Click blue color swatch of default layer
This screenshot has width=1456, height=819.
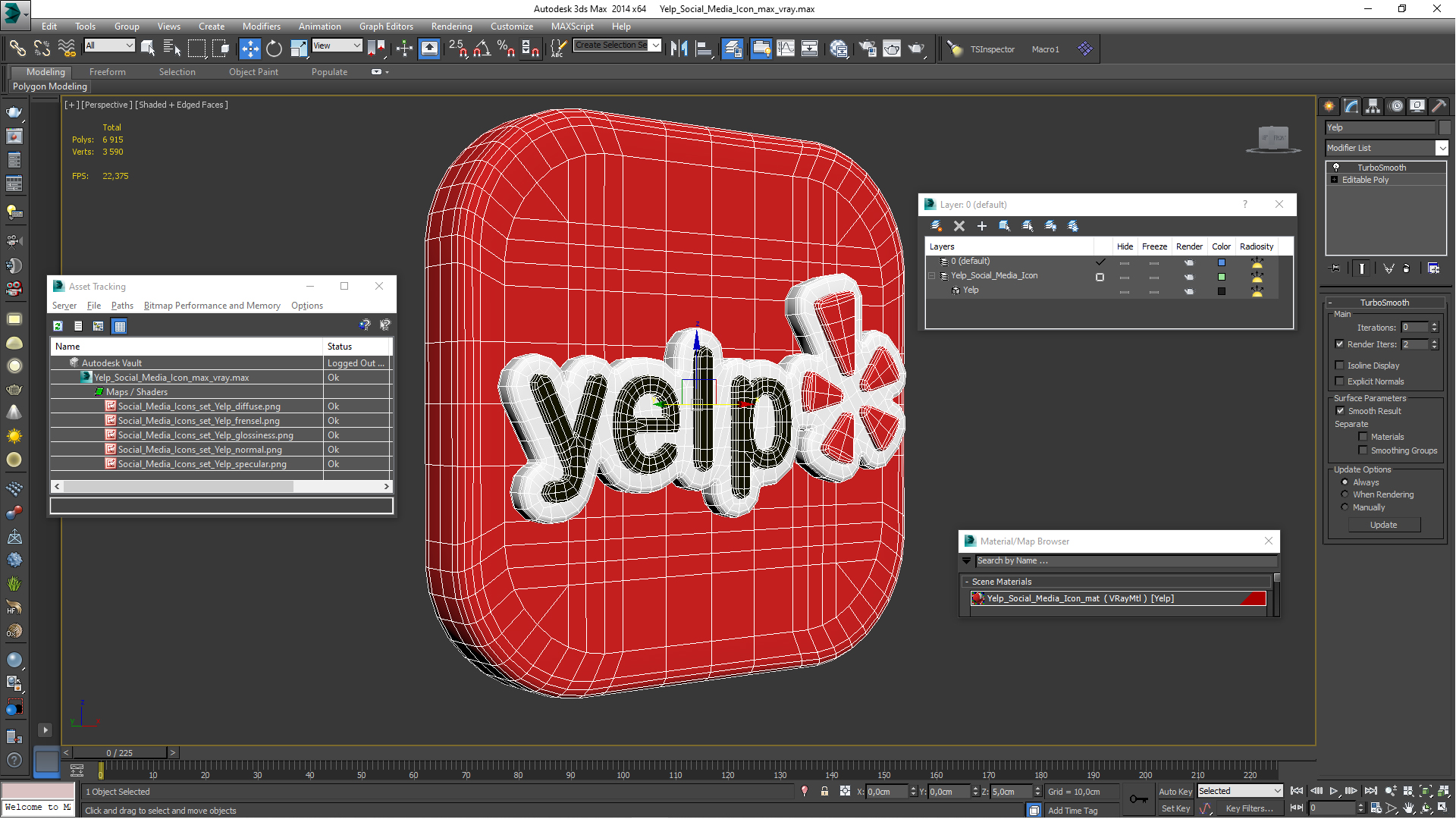click(x=1221, y=262)
